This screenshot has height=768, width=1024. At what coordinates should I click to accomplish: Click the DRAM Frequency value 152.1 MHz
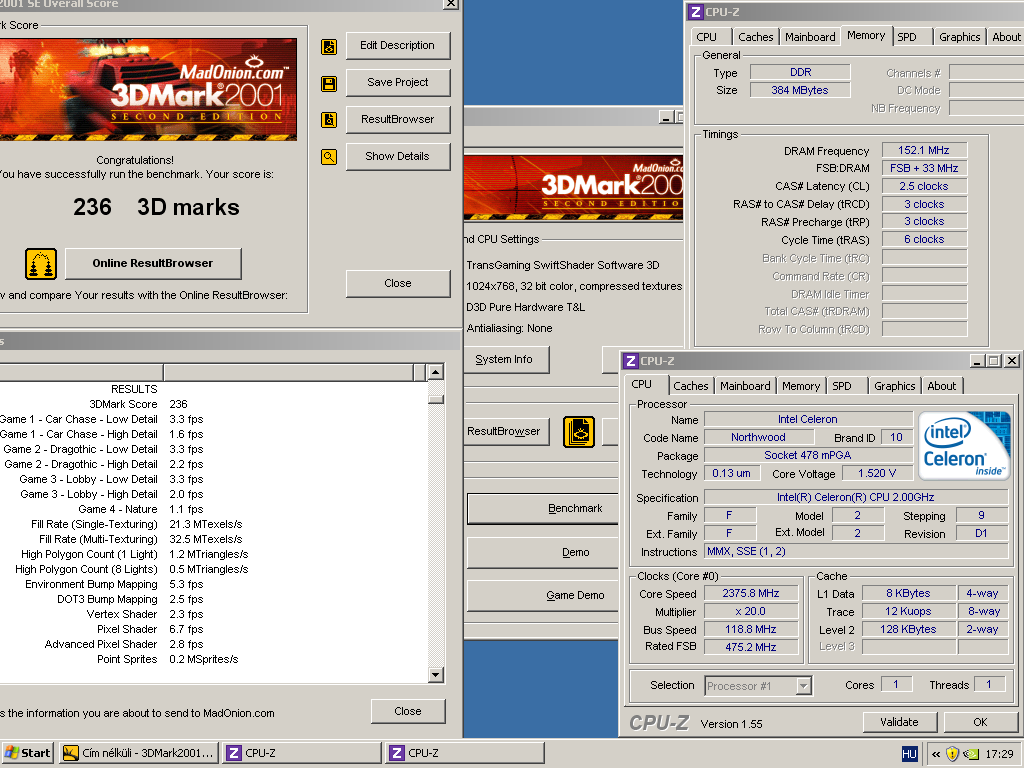click(x=923, y=150)
